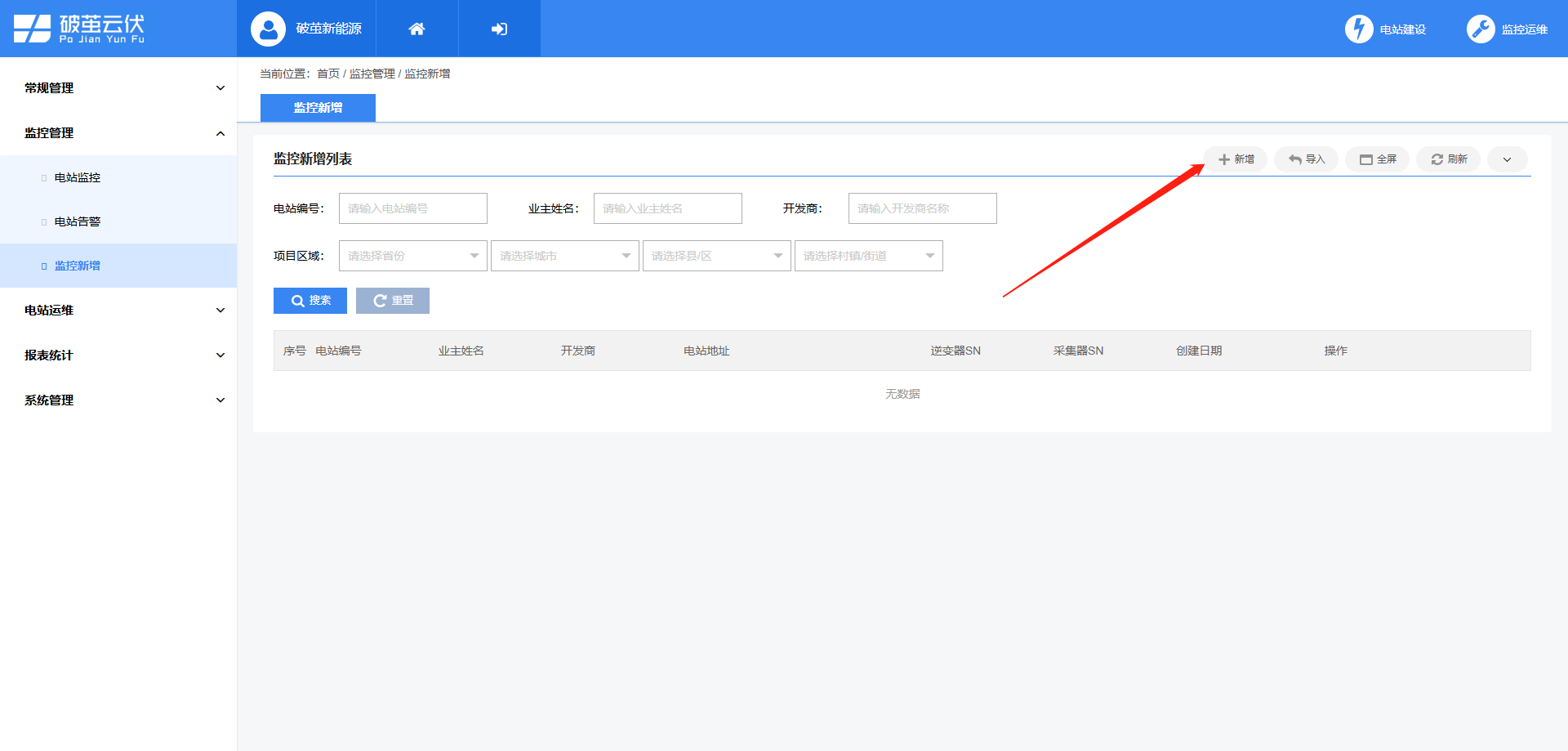This screenshot has width=1568, height=751.
Task: Open the 请选择省份 province dropdown
Action: (x=412, y=255)
